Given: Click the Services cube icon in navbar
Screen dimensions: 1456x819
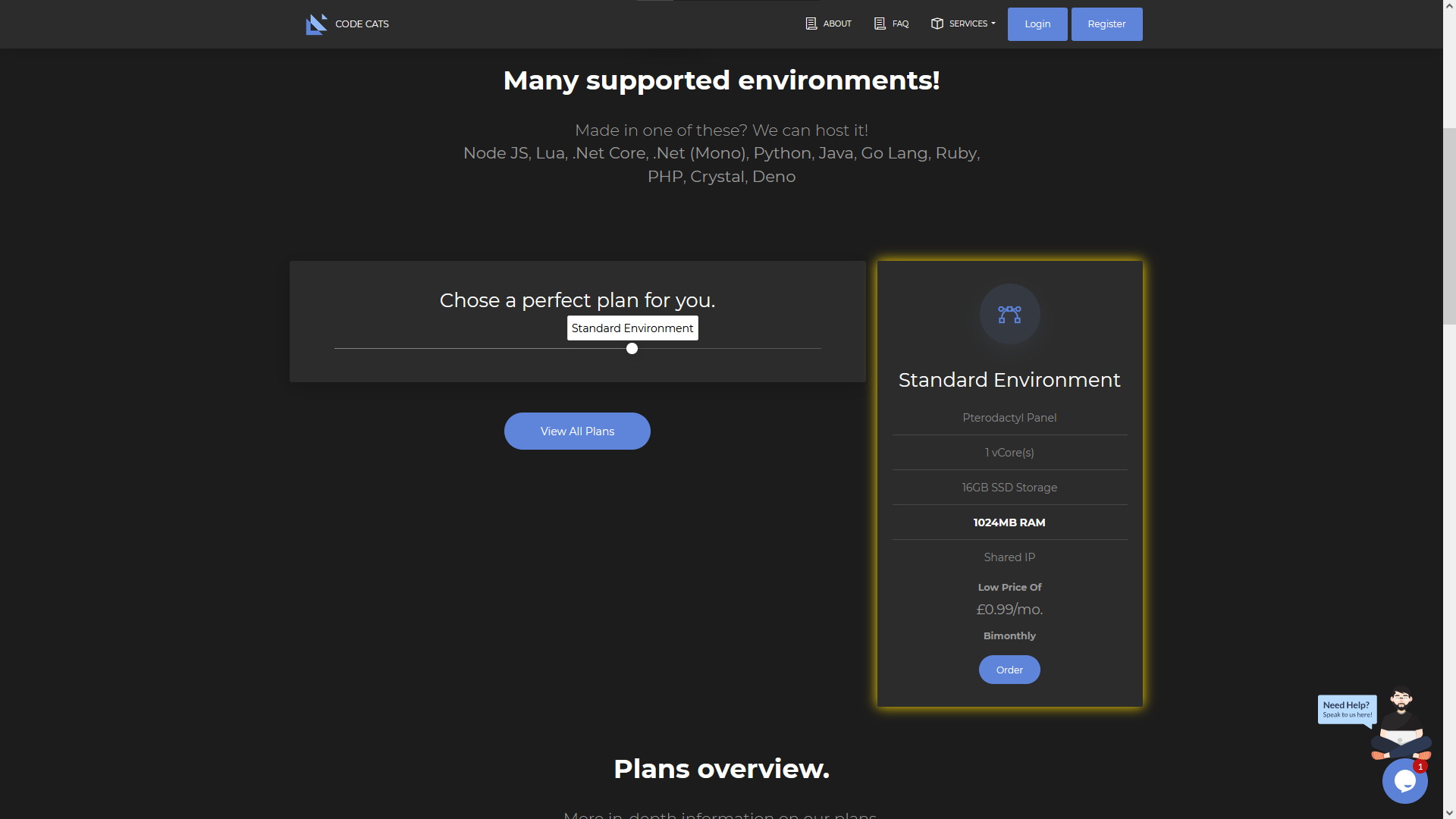Looking at the screenshot, I should coord(937,24).
